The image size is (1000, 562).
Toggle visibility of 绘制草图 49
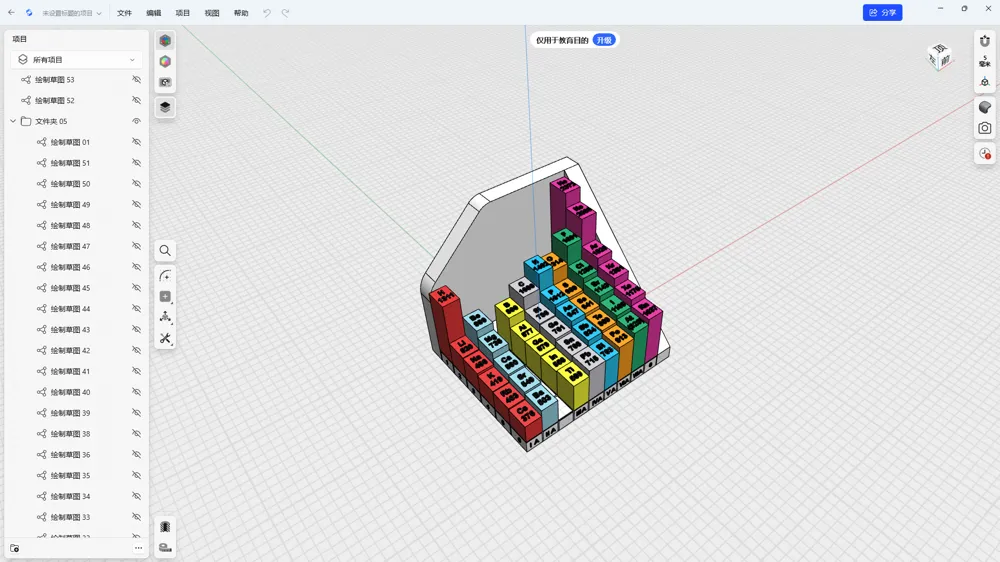tap(136, 204)
